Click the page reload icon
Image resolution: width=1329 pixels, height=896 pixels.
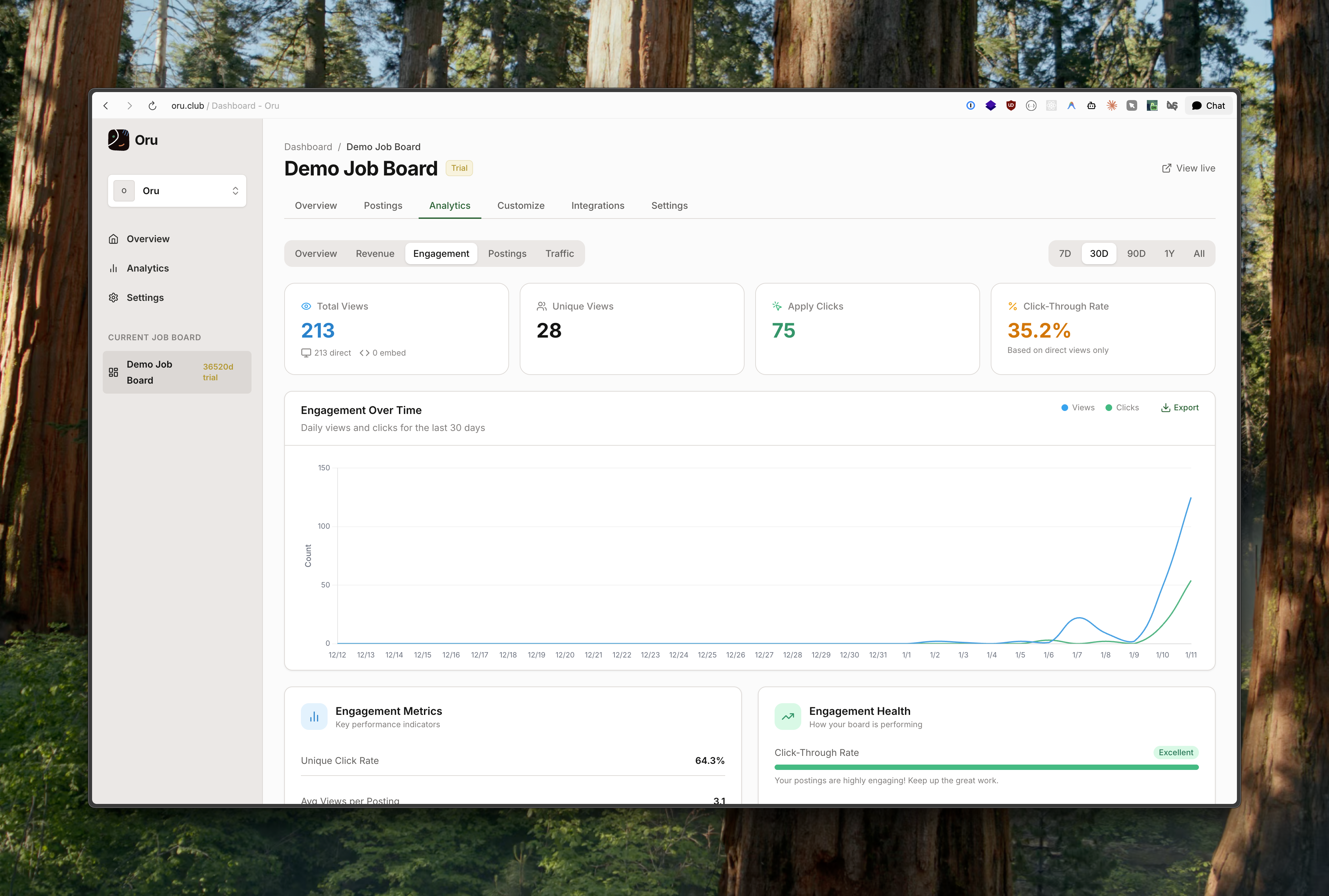tap(152, 106)
